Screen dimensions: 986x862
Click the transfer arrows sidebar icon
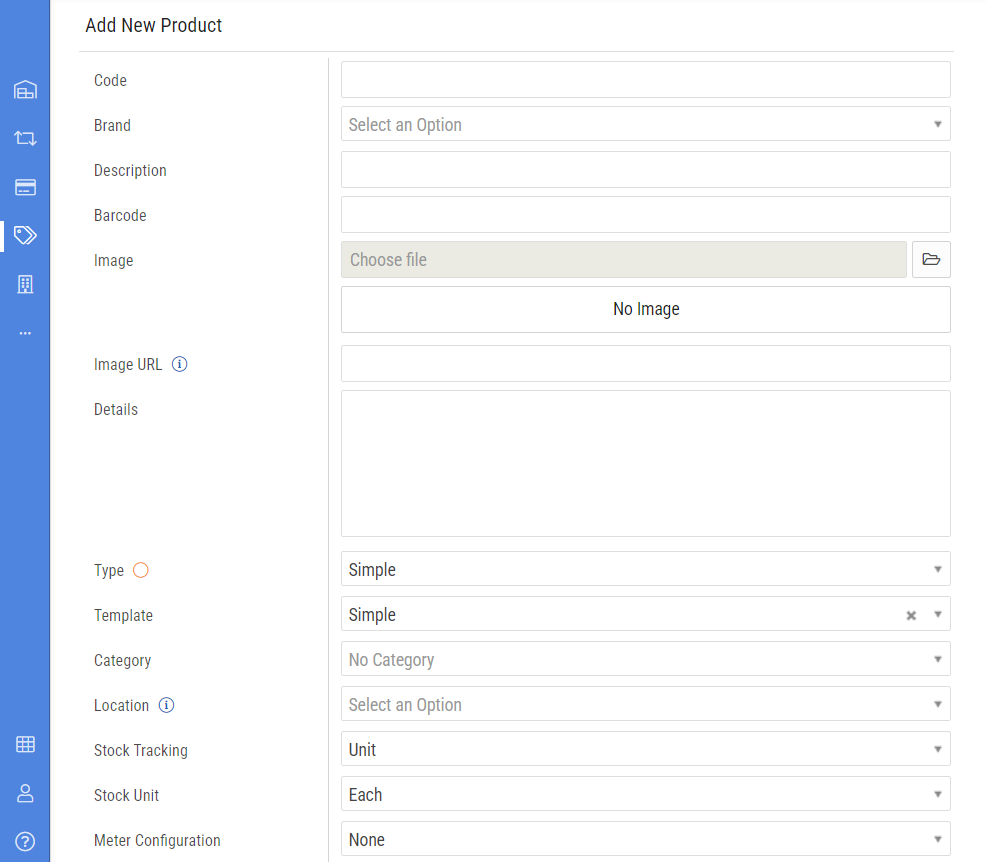coord(25,138)
